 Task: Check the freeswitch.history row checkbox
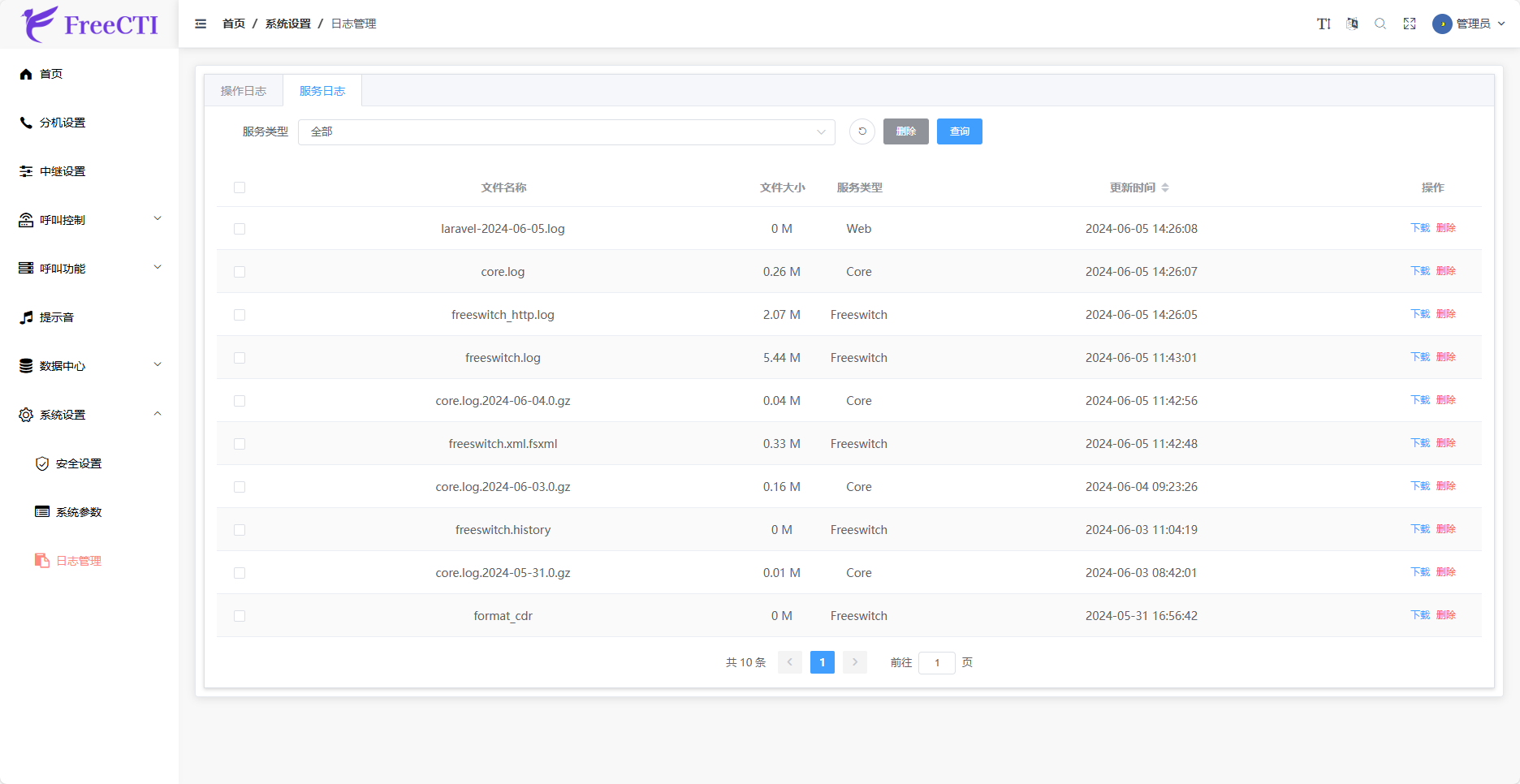240,530
